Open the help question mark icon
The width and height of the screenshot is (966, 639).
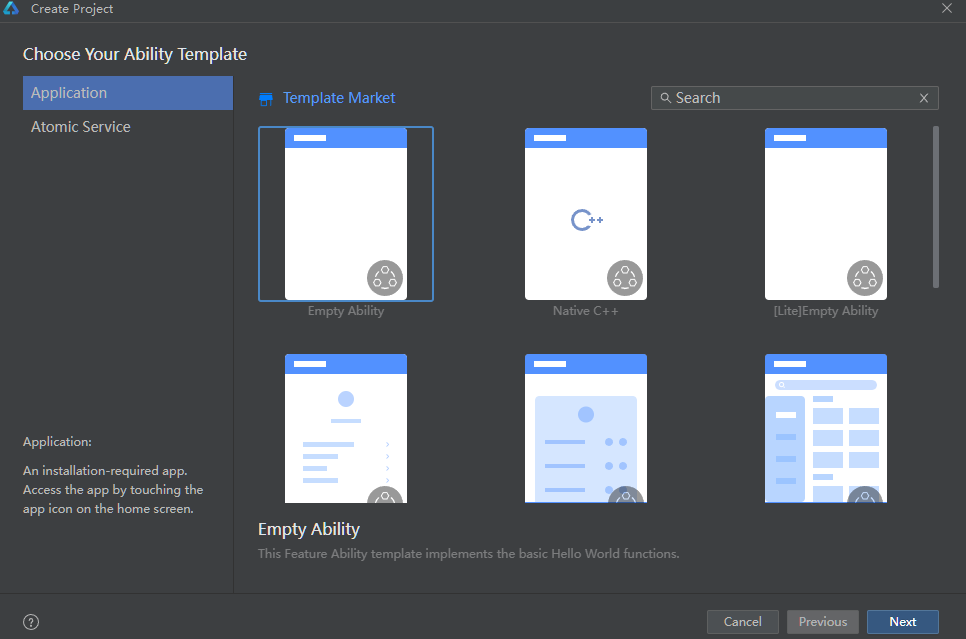pos(31,622)
